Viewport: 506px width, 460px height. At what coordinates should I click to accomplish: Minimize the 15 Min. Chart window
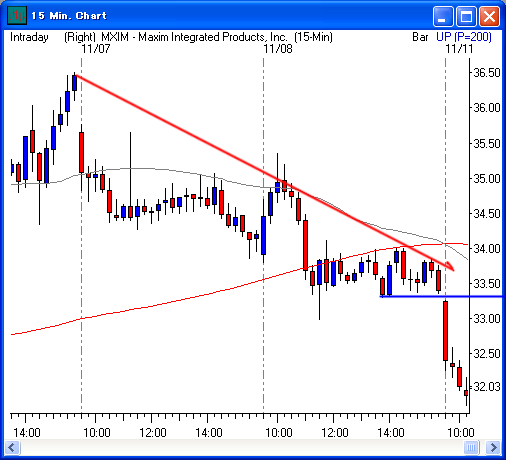pyautogui.click(x=443, y=16)
